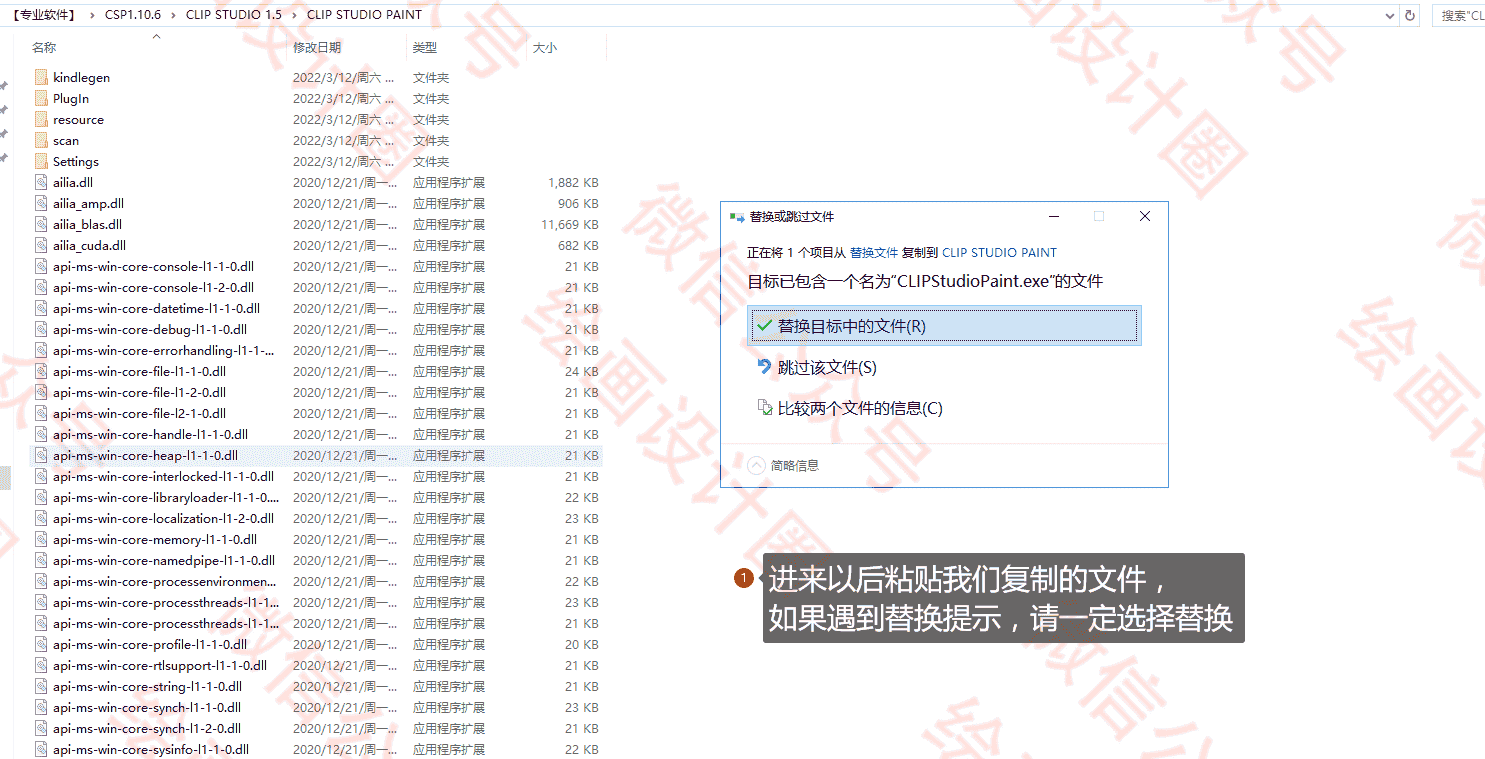Select the ailia_cuda.dll file icon
Image resolution: width=1485 pixels, height=759 pixels.
coord(41,245)
